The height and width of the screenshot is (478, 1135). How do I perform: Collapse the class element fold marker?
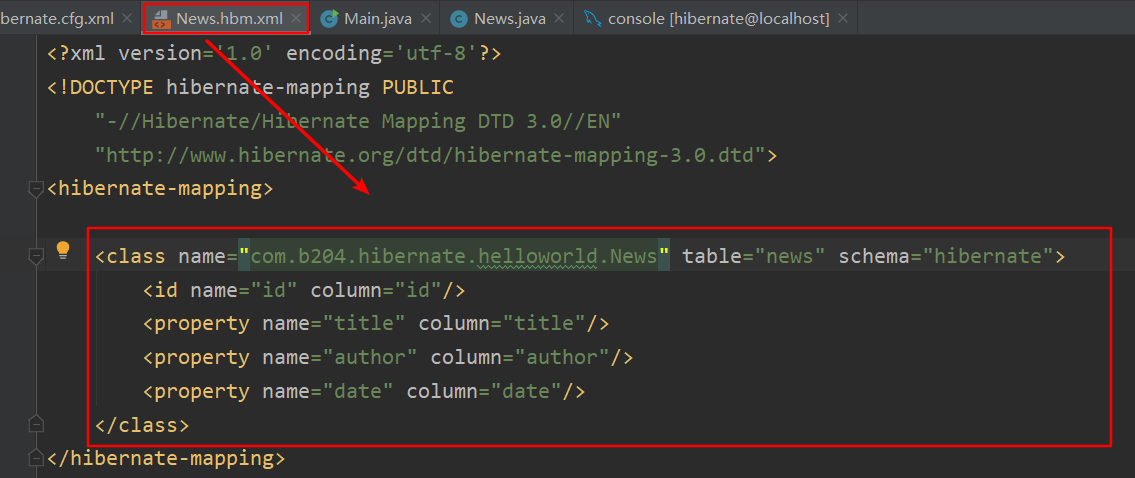coord(35,256)
